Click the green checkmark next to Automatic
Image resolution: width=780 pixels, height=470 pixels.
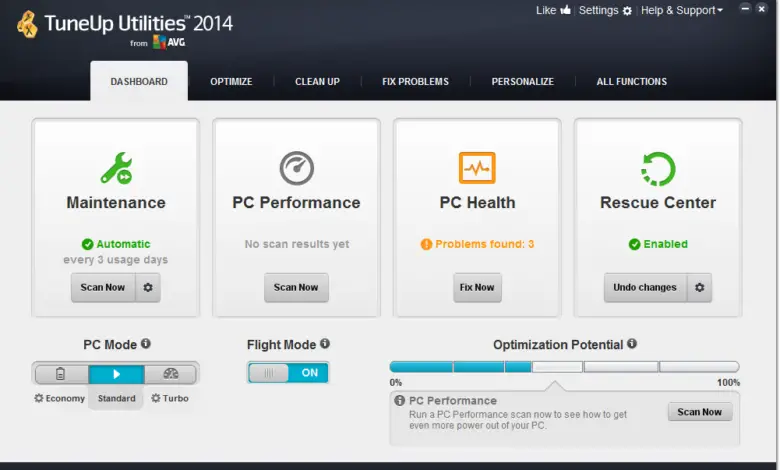click(88, 244)
